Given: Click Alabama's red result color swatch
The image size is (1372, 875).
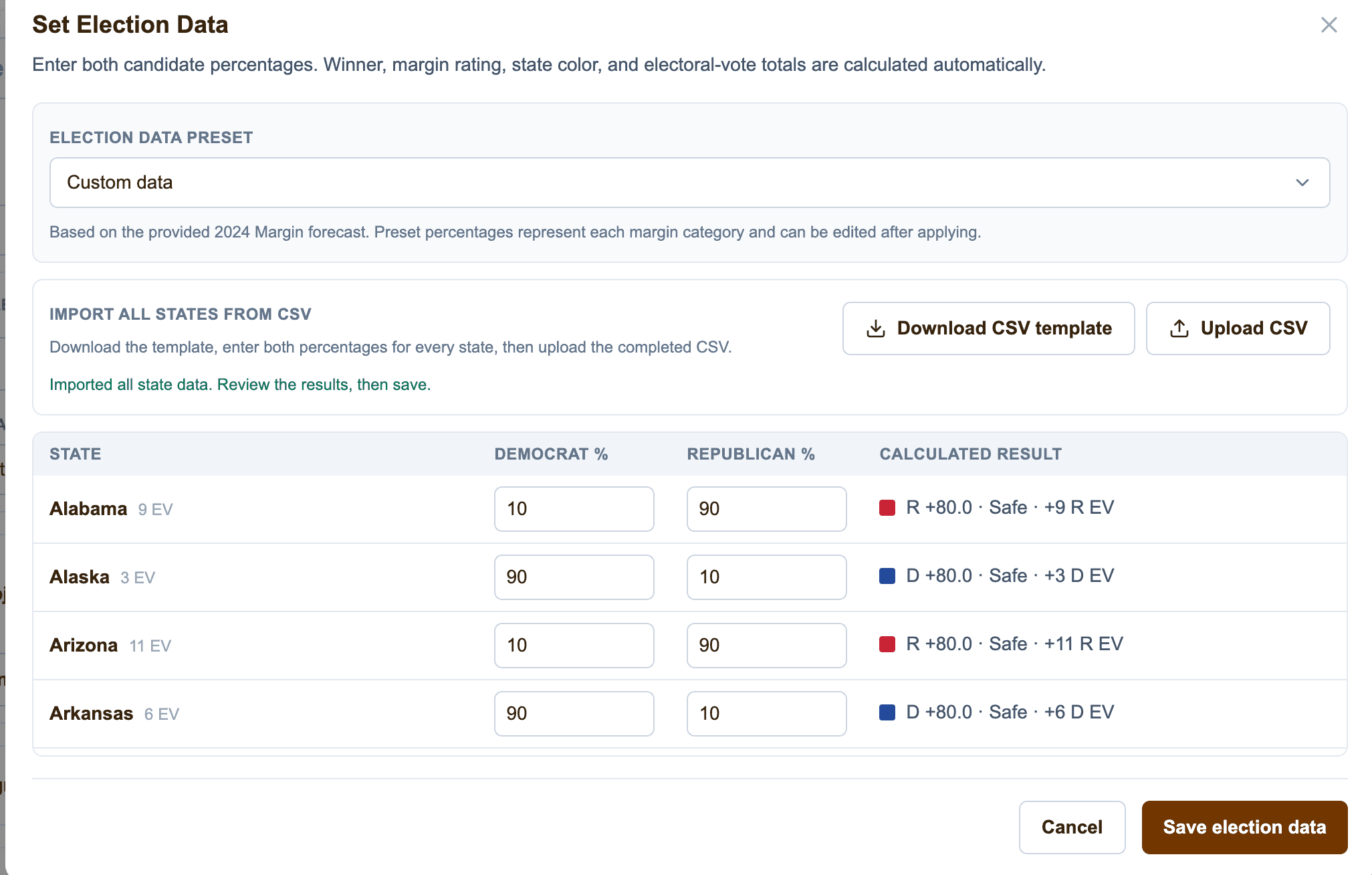Looking at the screenshot, I should (x=887, y=508).
